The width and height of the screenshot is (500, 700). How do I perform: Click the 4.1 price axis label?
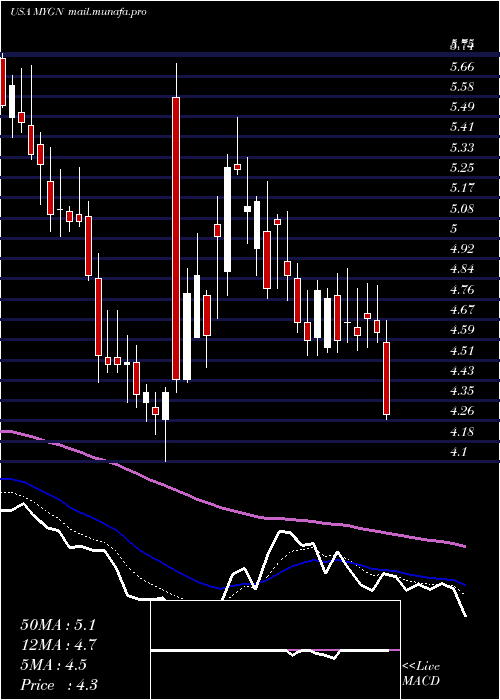(x=458, y=452)
